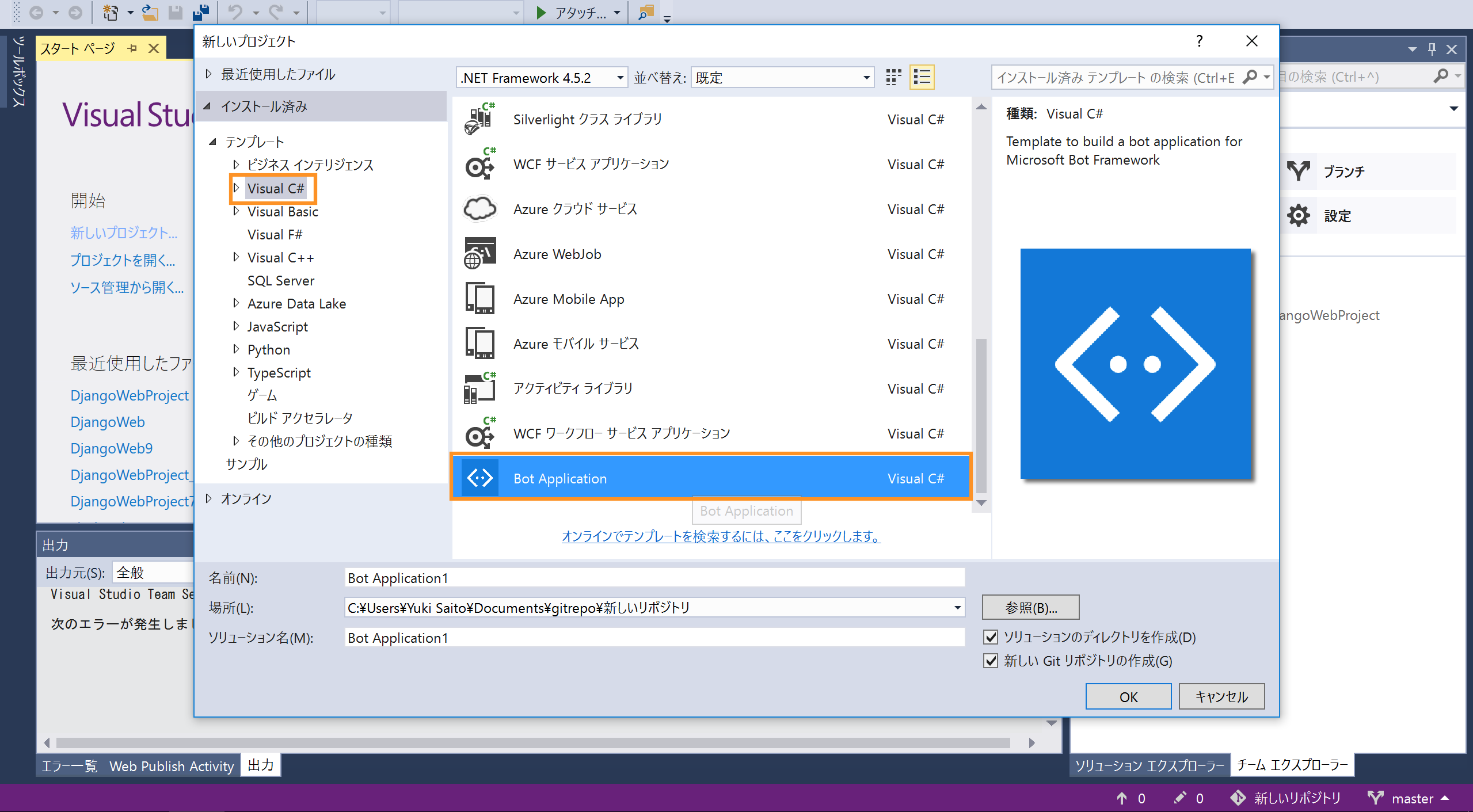Click the New Project toolbar icon
The image size is (1473, 812).
click(111, 13)
